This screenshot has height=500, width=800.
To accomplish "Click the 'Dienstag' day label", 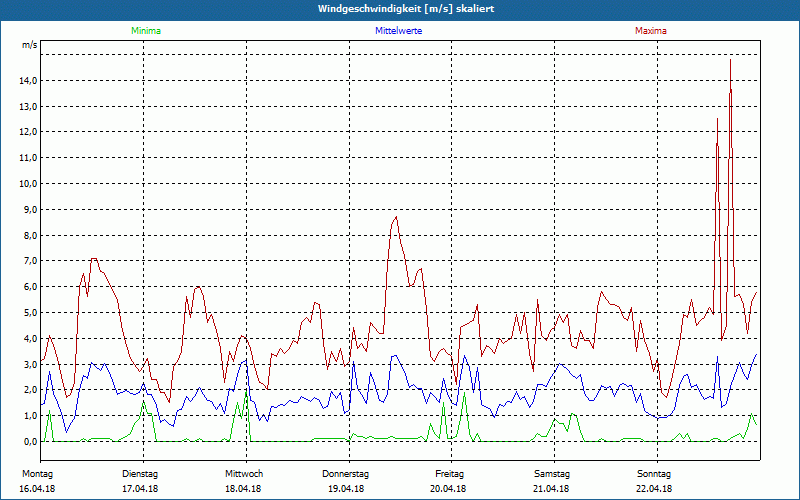I will point(140,474).
